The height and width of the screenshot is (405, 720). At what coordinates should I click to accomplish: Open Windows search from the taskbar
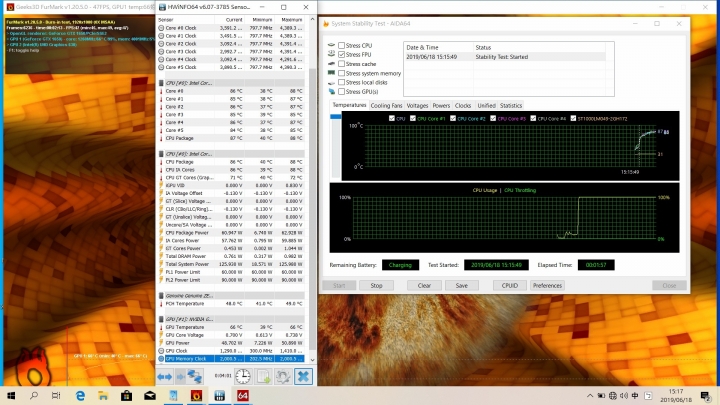pyautogui.click(x=34, y=395)
